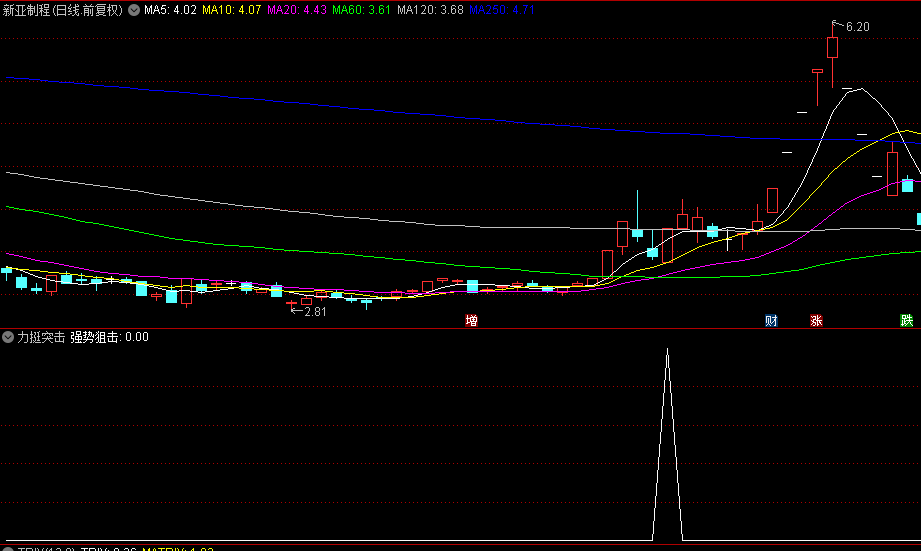The width and height of the screenshot is (921, 551).
Task: Click the 增 event marker
Action: (x=471, y=320)
